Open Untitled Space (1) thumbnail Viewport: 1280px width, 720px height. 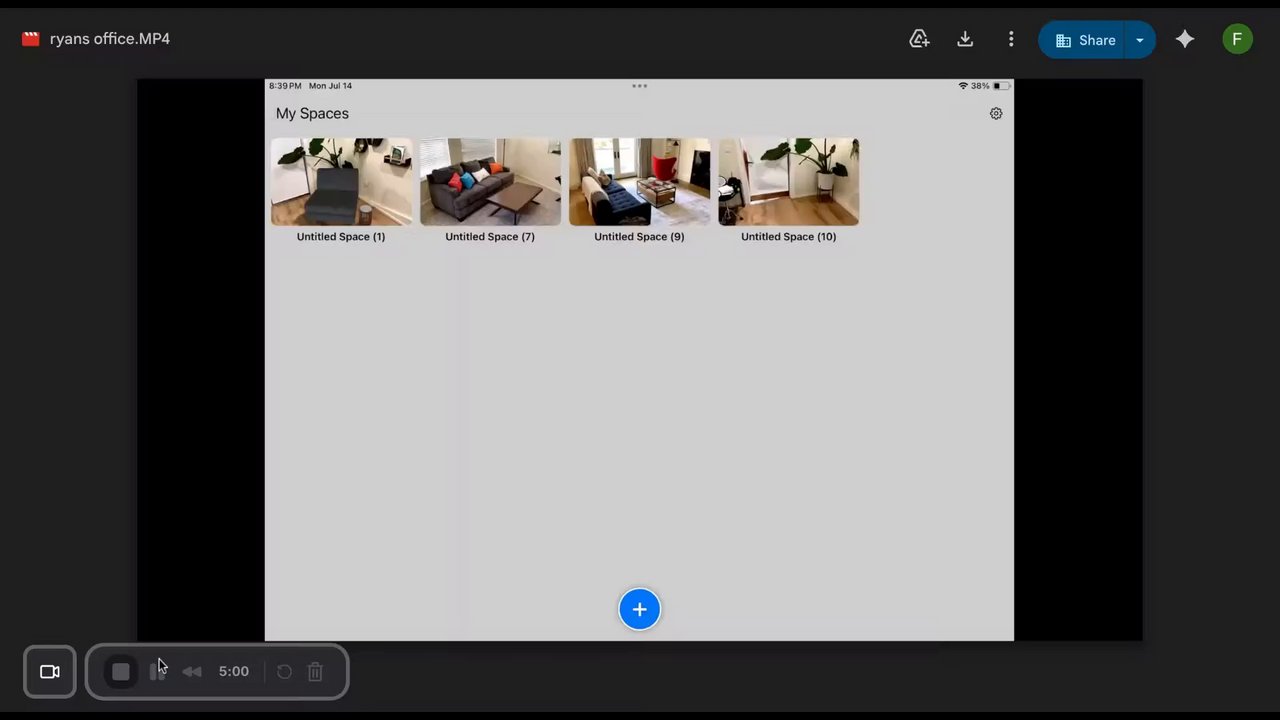click(x=341, y=182)
